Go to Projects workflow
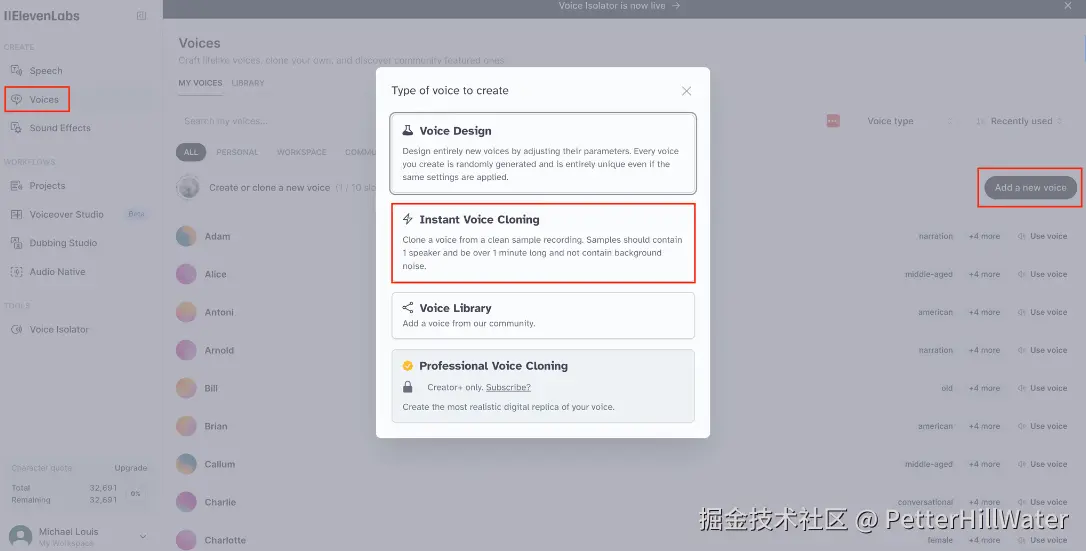1086x551 pixels. point(47,186)
